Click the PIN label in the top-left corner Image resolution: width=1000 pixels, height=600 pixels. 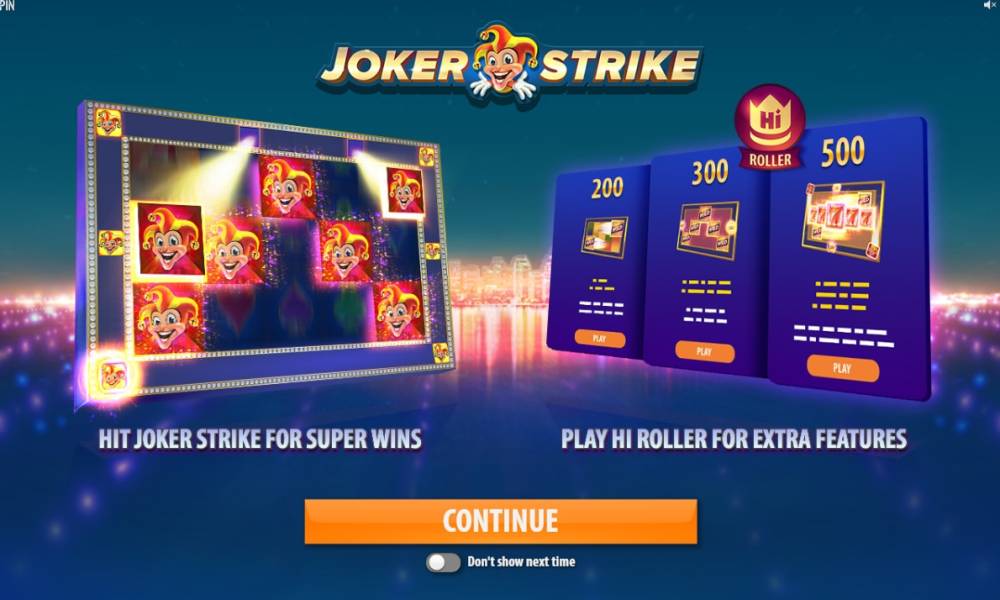pos(7,5)
